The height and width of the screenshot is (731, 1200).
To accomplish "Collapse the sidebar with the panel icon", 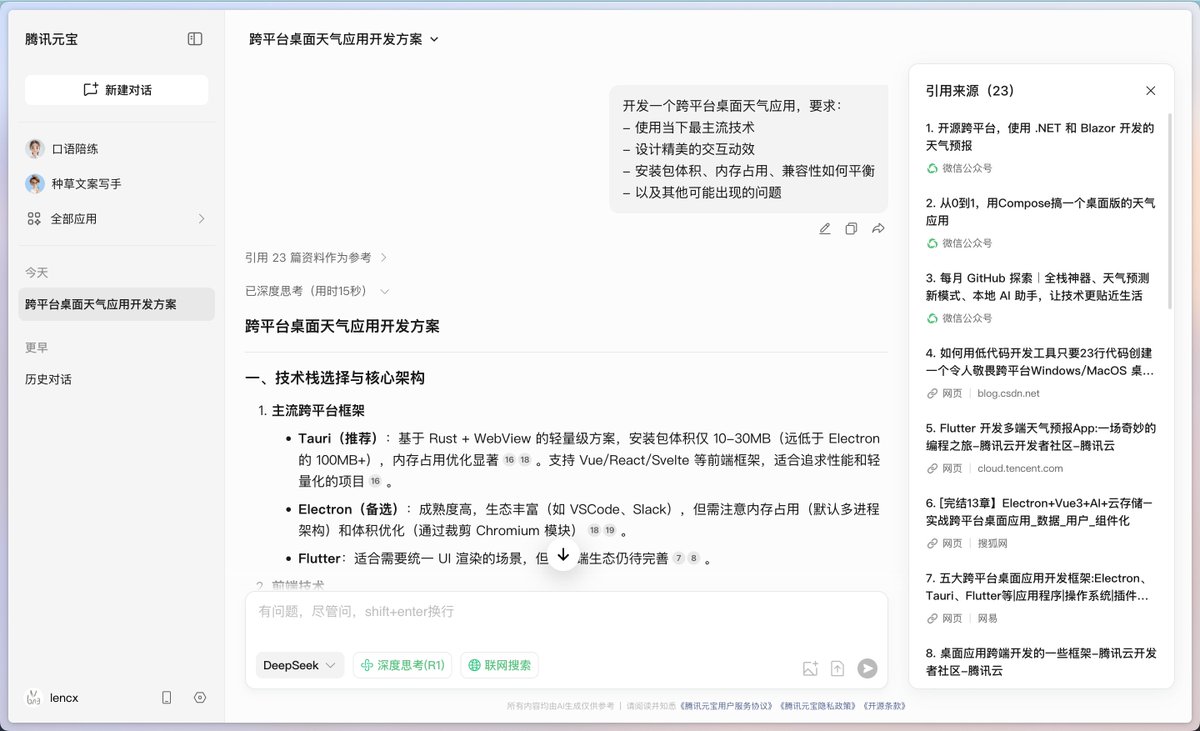I will [x=195, y=39].
